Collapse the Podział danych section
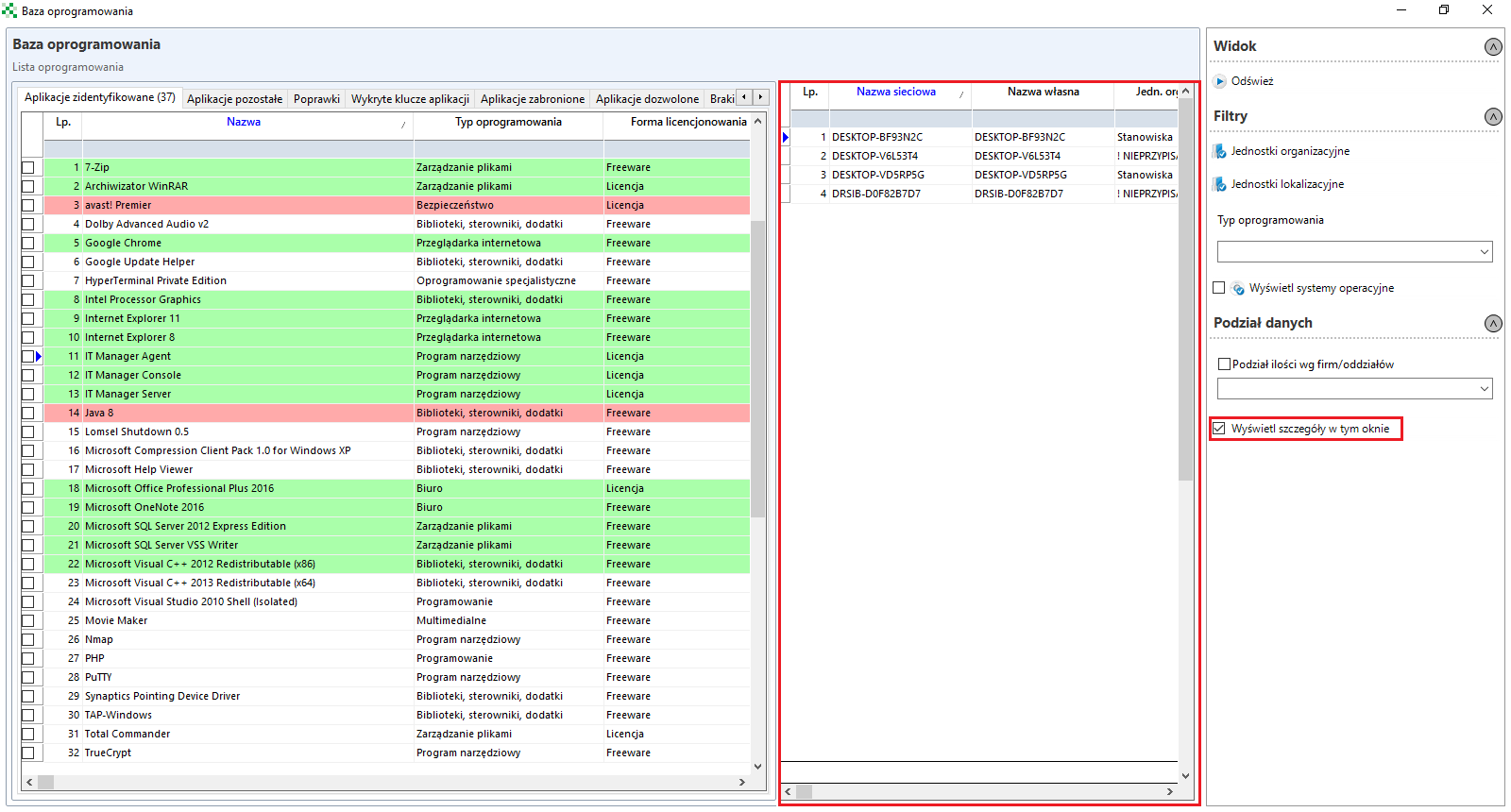The image size is (1511, 812). 1493,323
